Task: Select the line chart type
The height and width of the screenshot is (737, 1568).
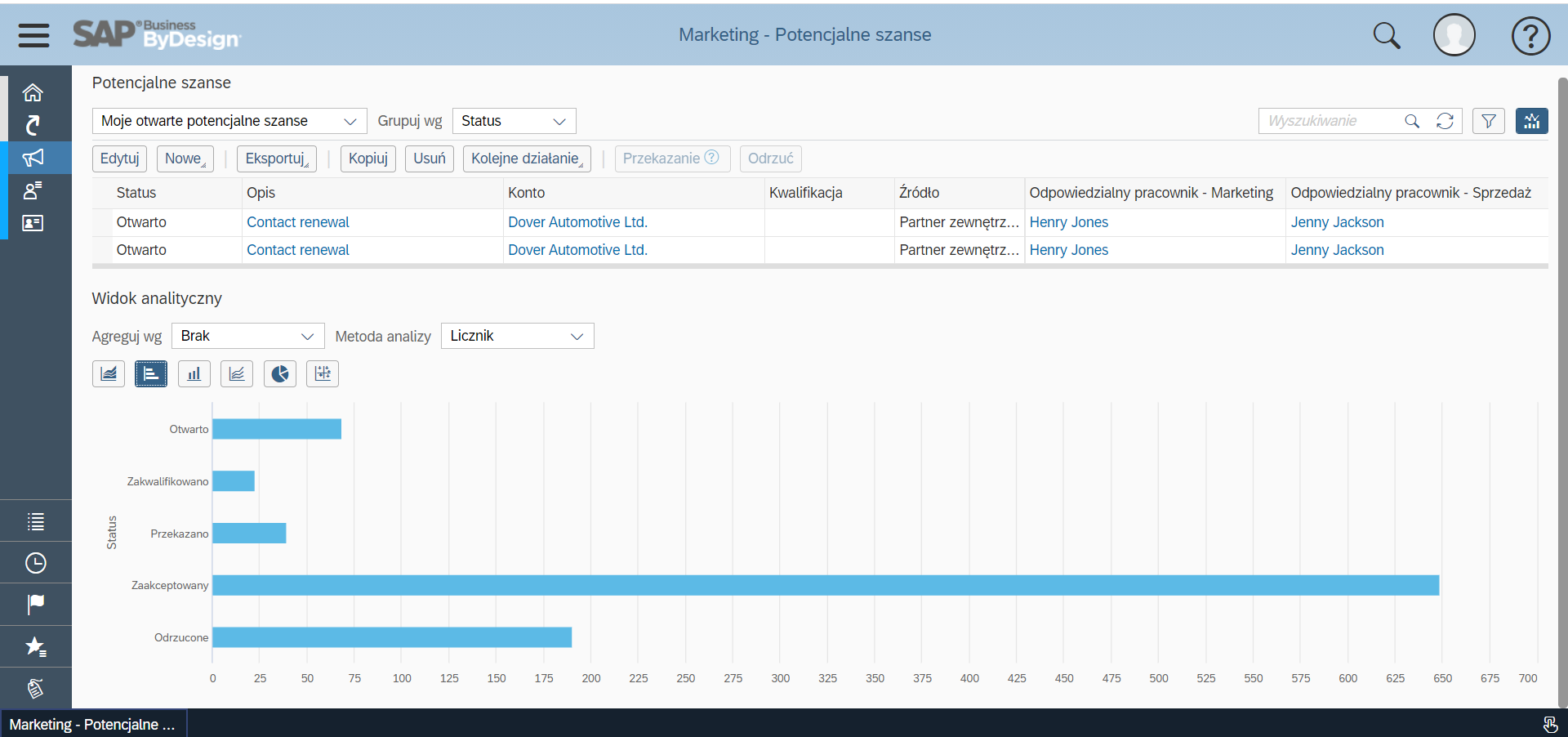Action: (x=237, y=374)
